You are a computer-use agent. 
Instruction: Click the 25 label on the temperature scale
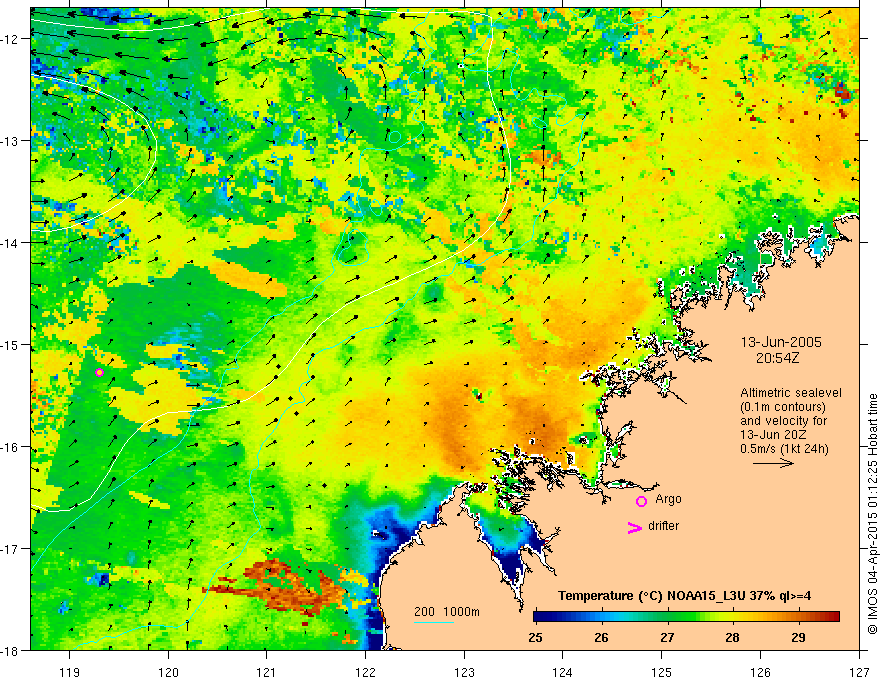click(535, 637)
